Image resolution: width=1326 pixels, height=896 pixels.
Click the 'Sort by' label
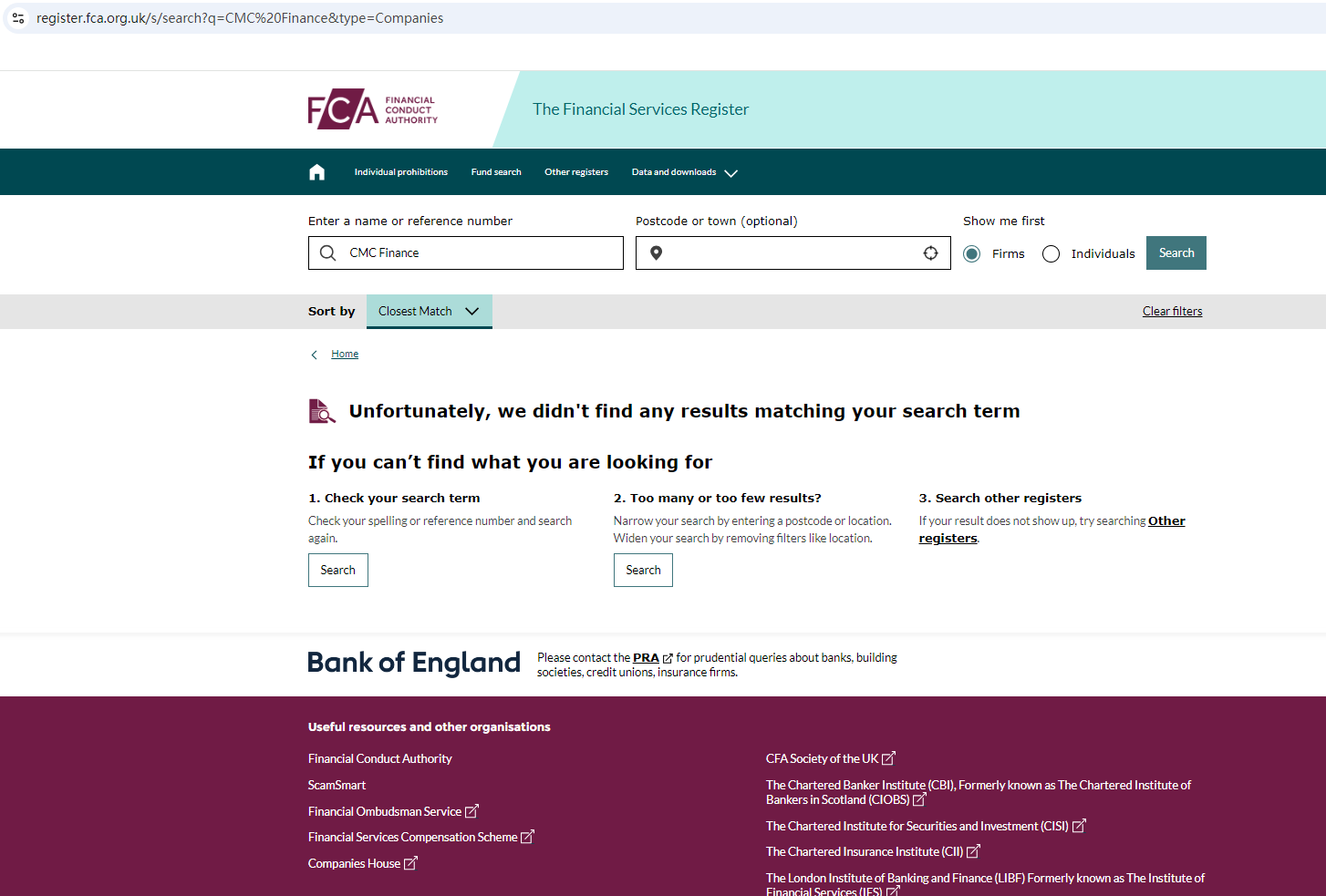click(x=332, y=311)
